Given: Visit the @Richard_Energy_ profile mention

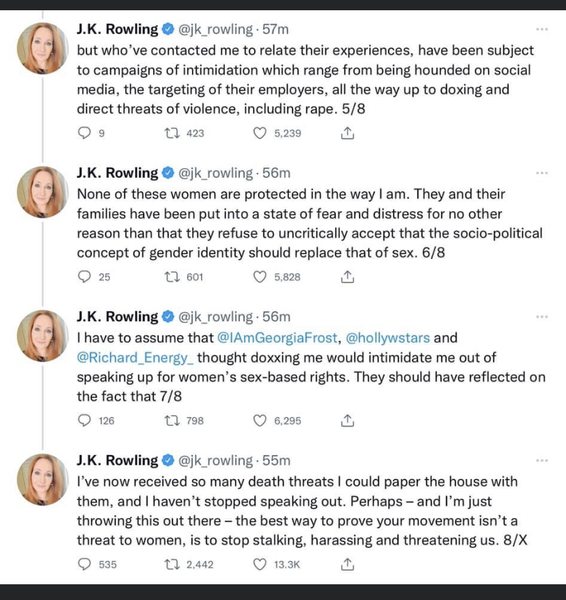Looking at the screenshot, I should 135,357.
